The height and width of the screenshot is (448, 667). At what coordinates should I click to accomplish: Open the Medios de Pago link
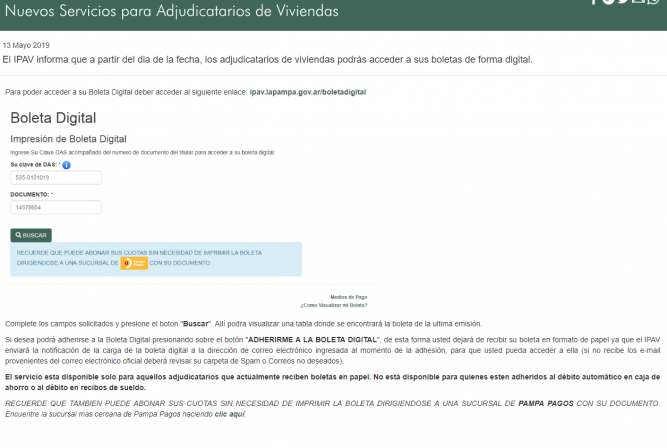pyautogui.click(x=348, y=297)
